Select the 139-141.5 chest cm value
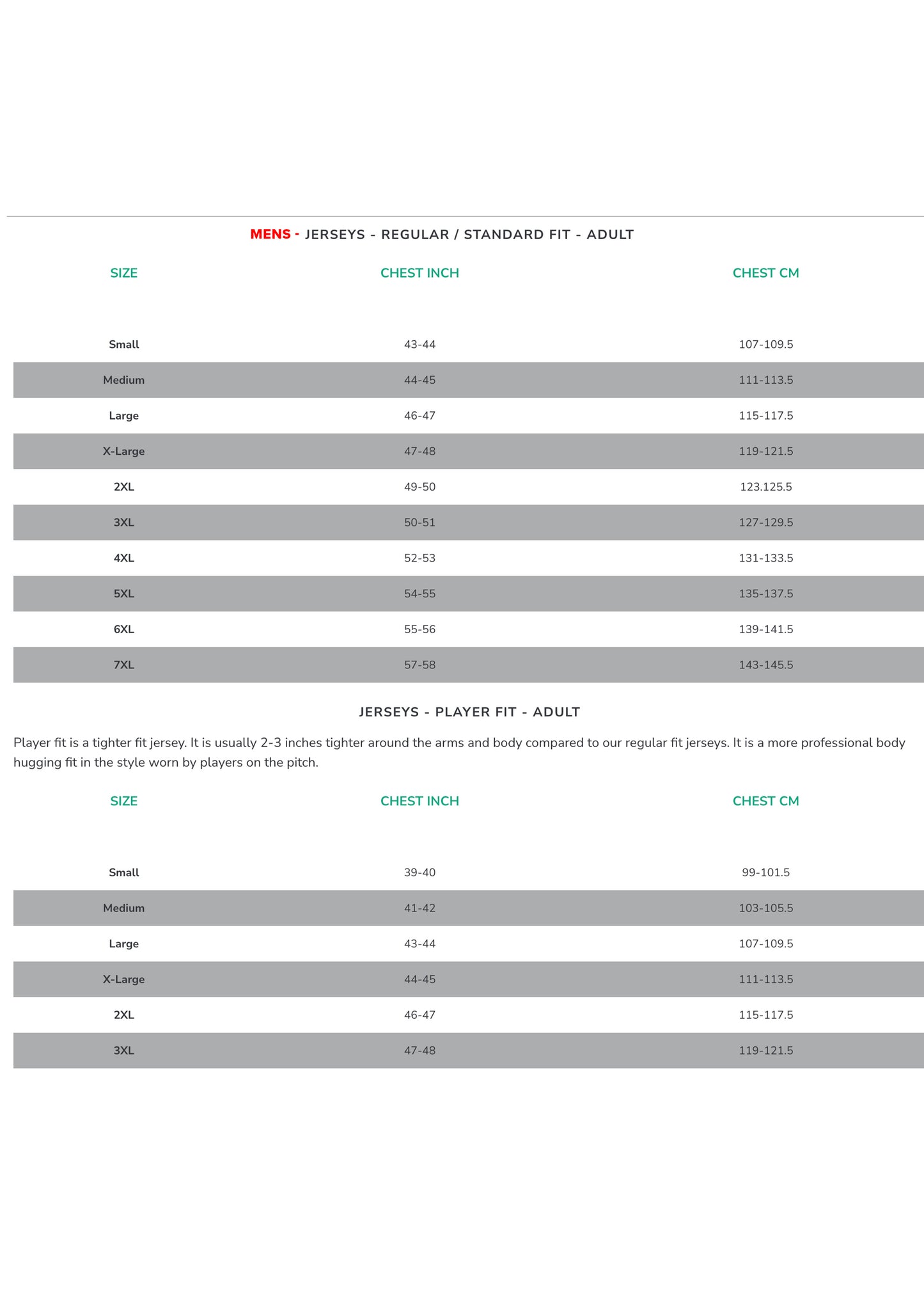Screen dimensions: 924x1315 click(765, 629)
